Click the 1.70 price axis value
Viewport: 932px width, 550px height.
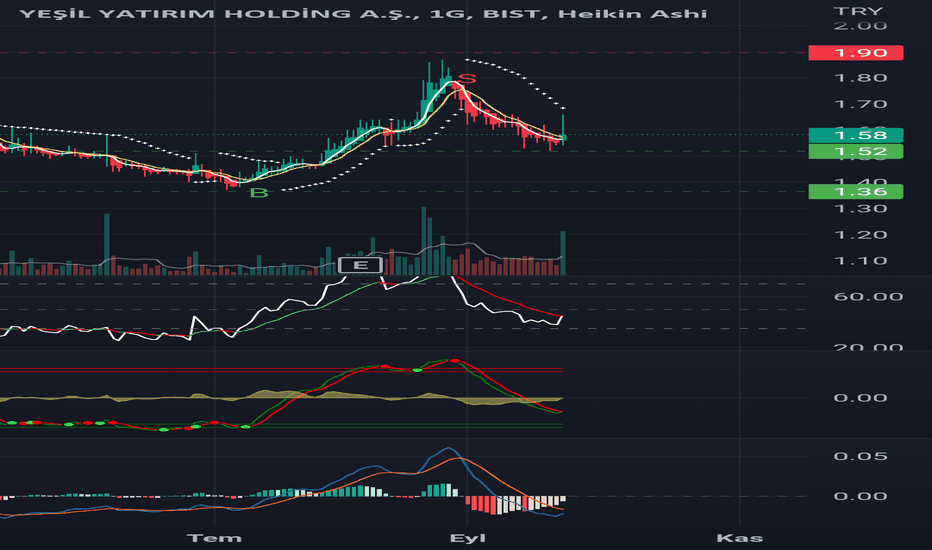coord(860,105)
